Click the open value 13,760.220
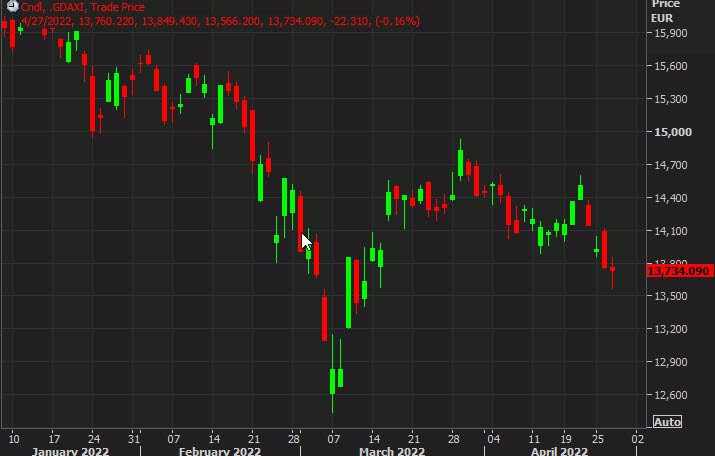This screenshot has width=715, height=456. [x=106, y=21]
